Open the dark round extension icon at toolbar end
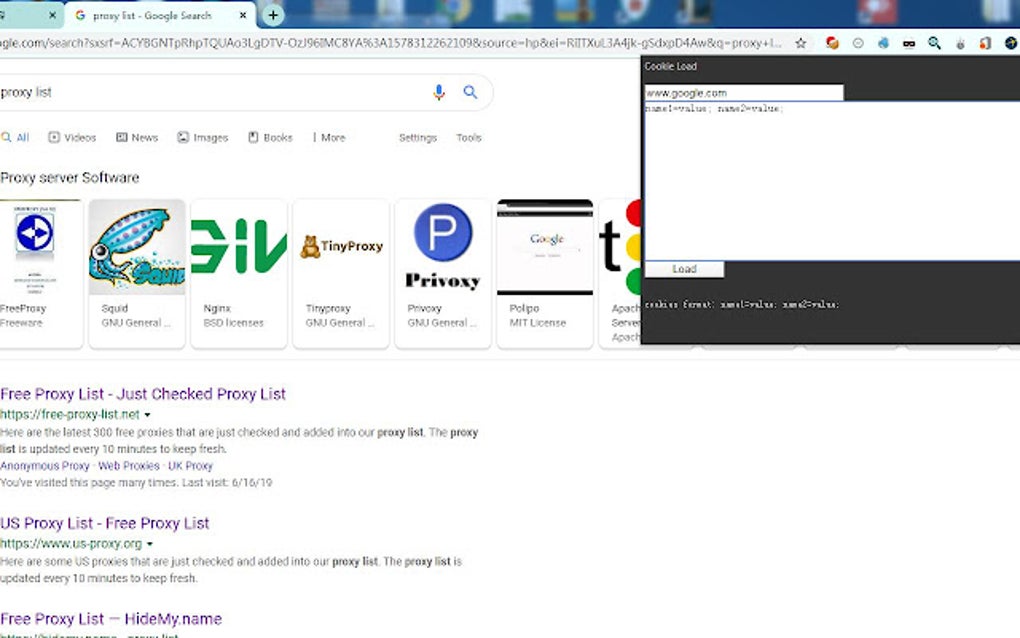 (1011, 43)
